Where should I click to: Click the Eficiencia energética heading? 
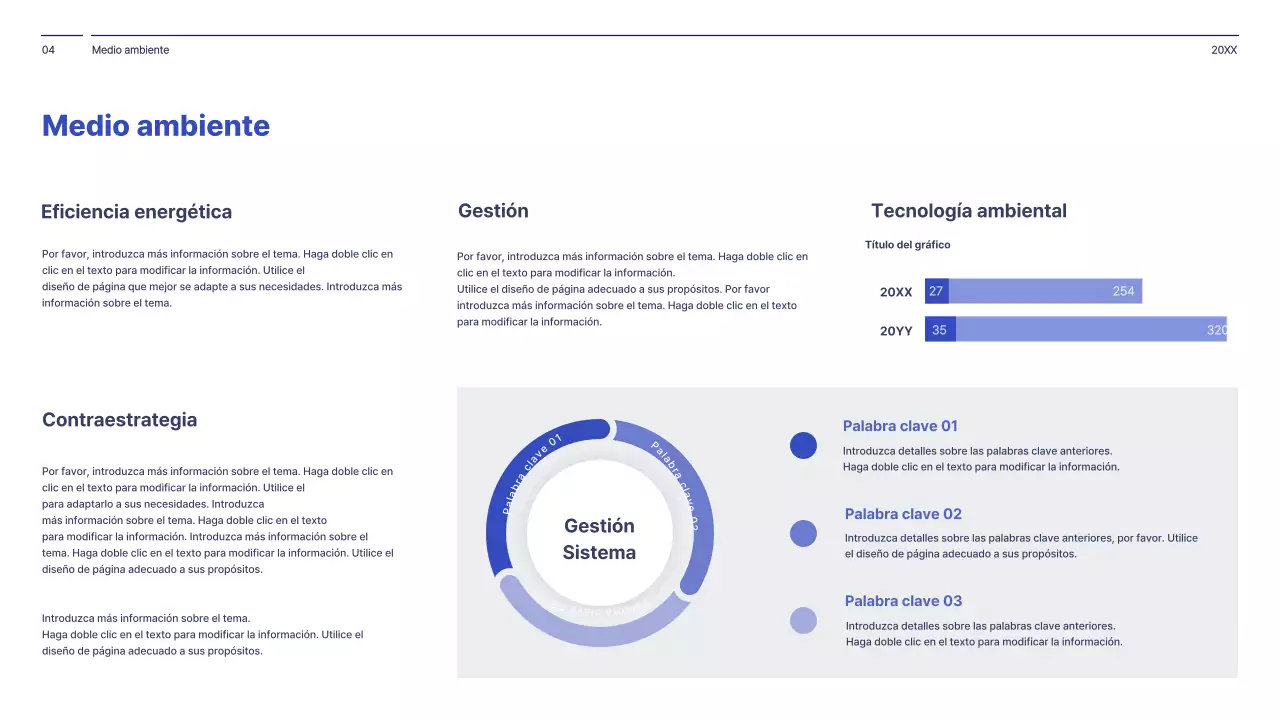(x=136, y=212)
